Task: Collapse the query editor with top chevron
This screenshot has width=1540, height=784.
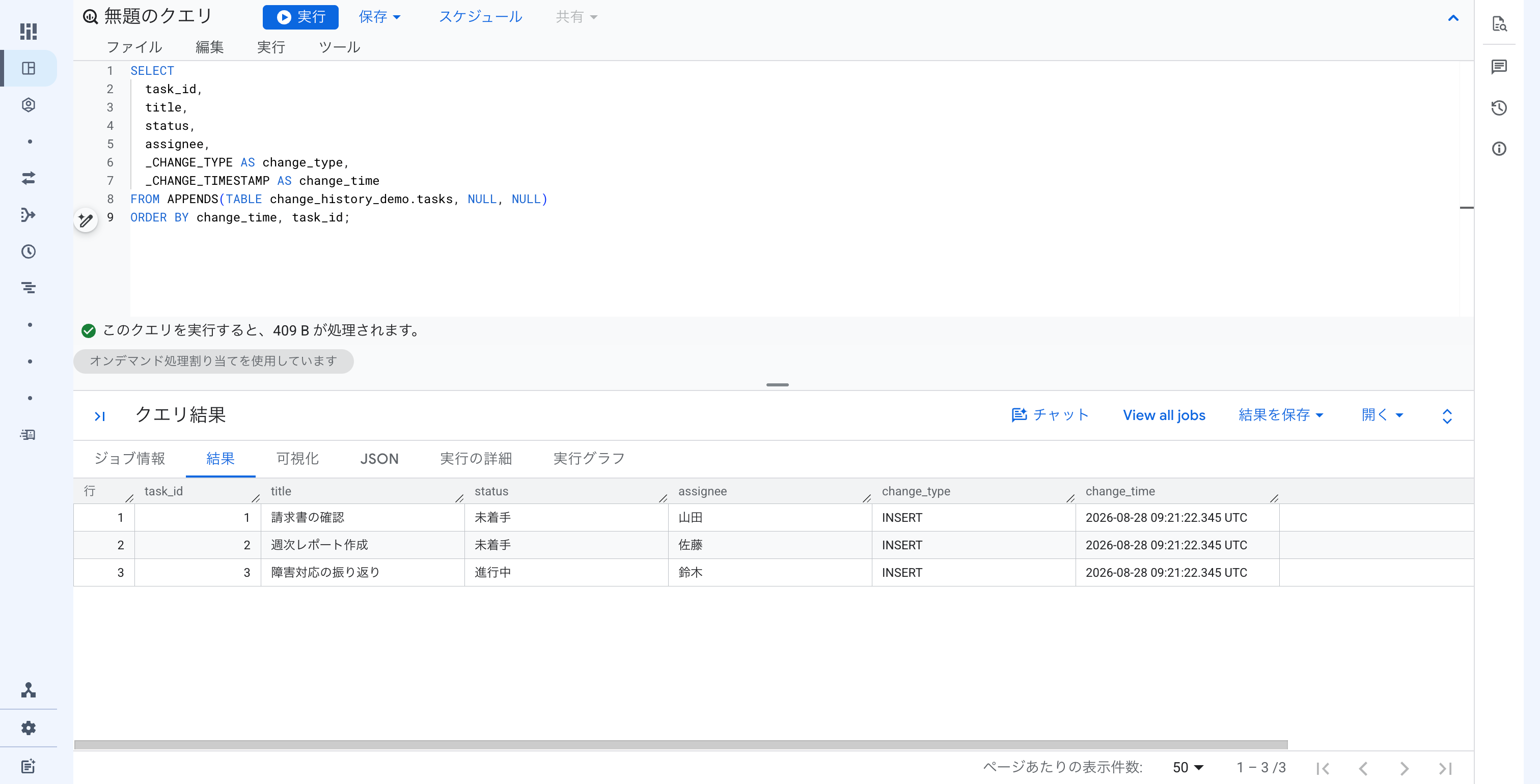Action: click(x=1453, y=18)
